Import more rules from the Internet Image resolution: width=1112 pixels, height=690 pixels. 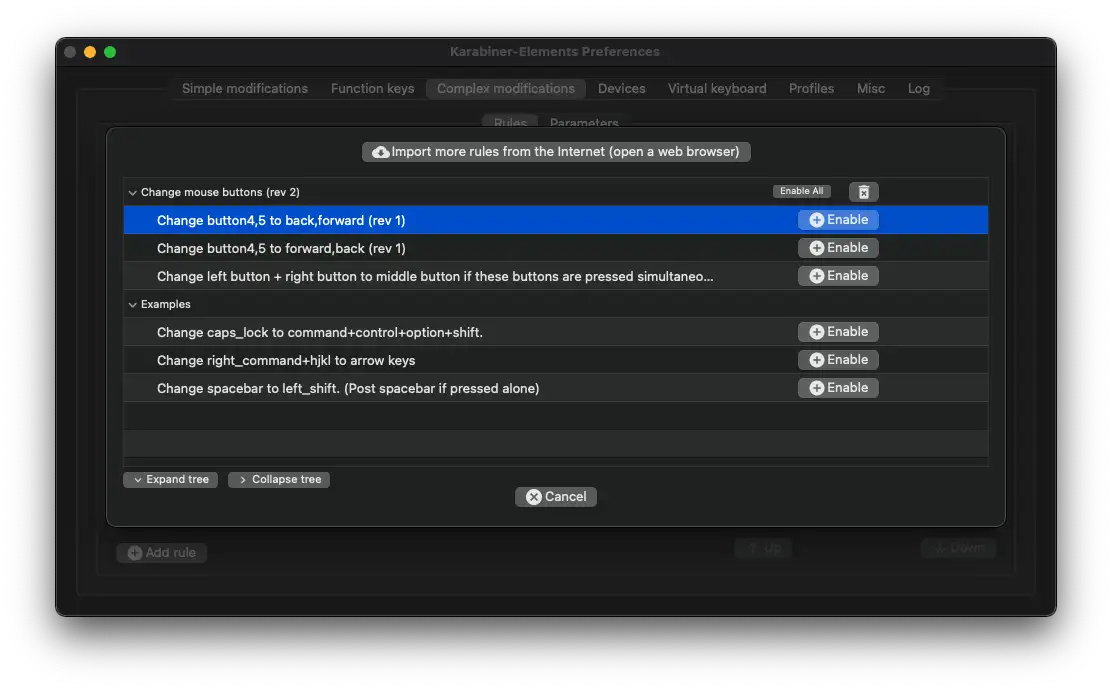coord(556,152)
